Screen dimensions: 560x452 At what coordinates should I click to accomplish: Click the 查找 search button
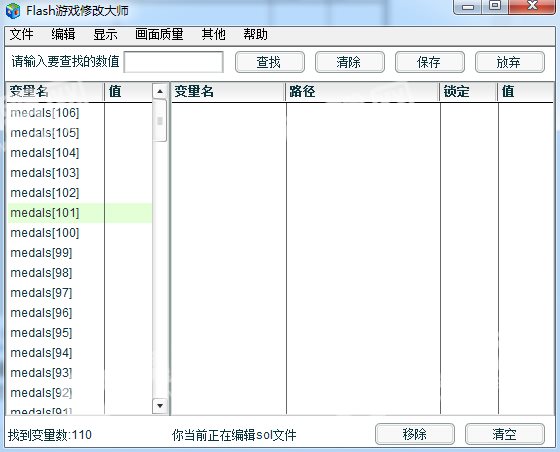click(x=270, y=62)
